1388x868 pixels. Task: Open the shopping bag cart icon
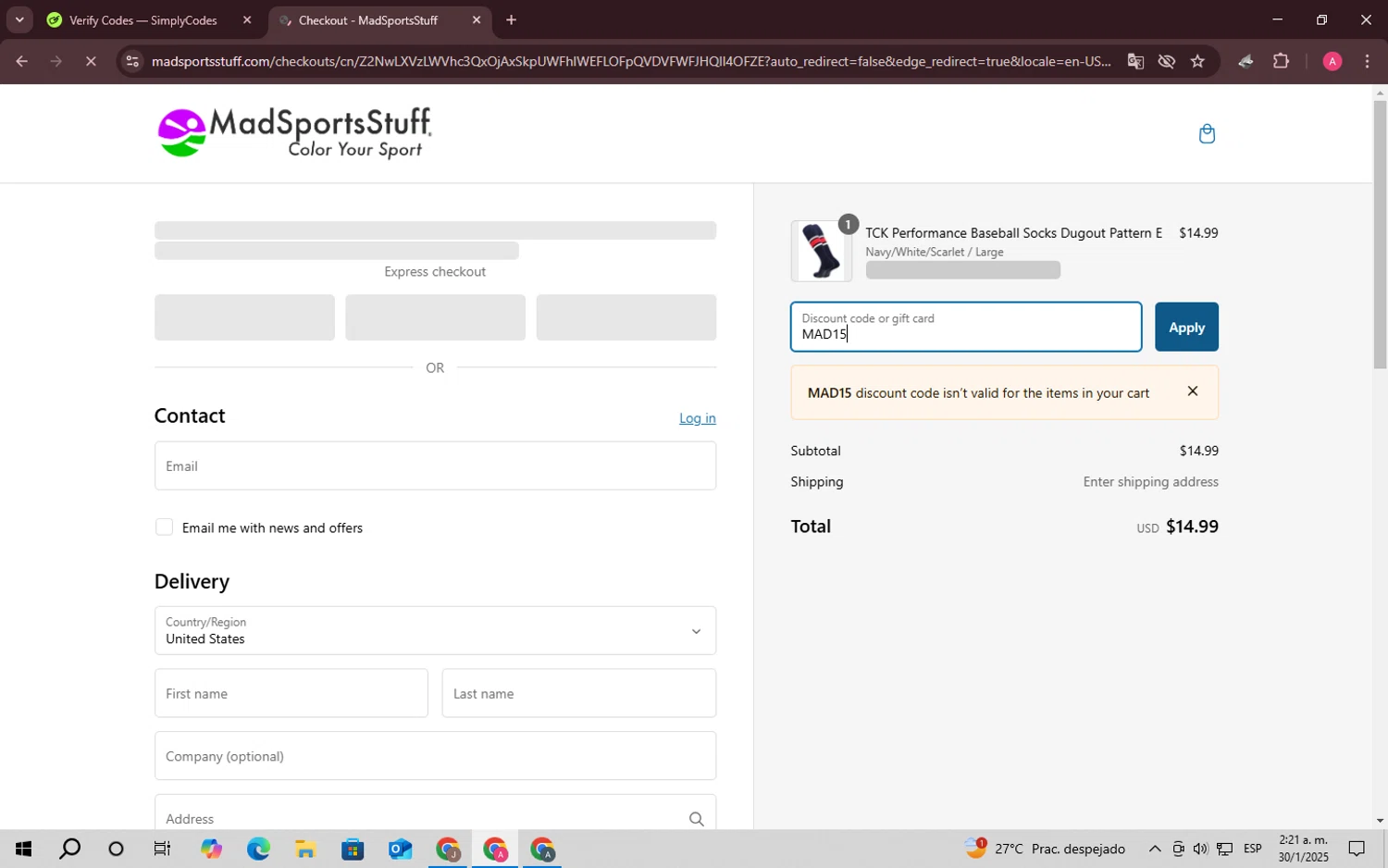(x=1207, y=134)
